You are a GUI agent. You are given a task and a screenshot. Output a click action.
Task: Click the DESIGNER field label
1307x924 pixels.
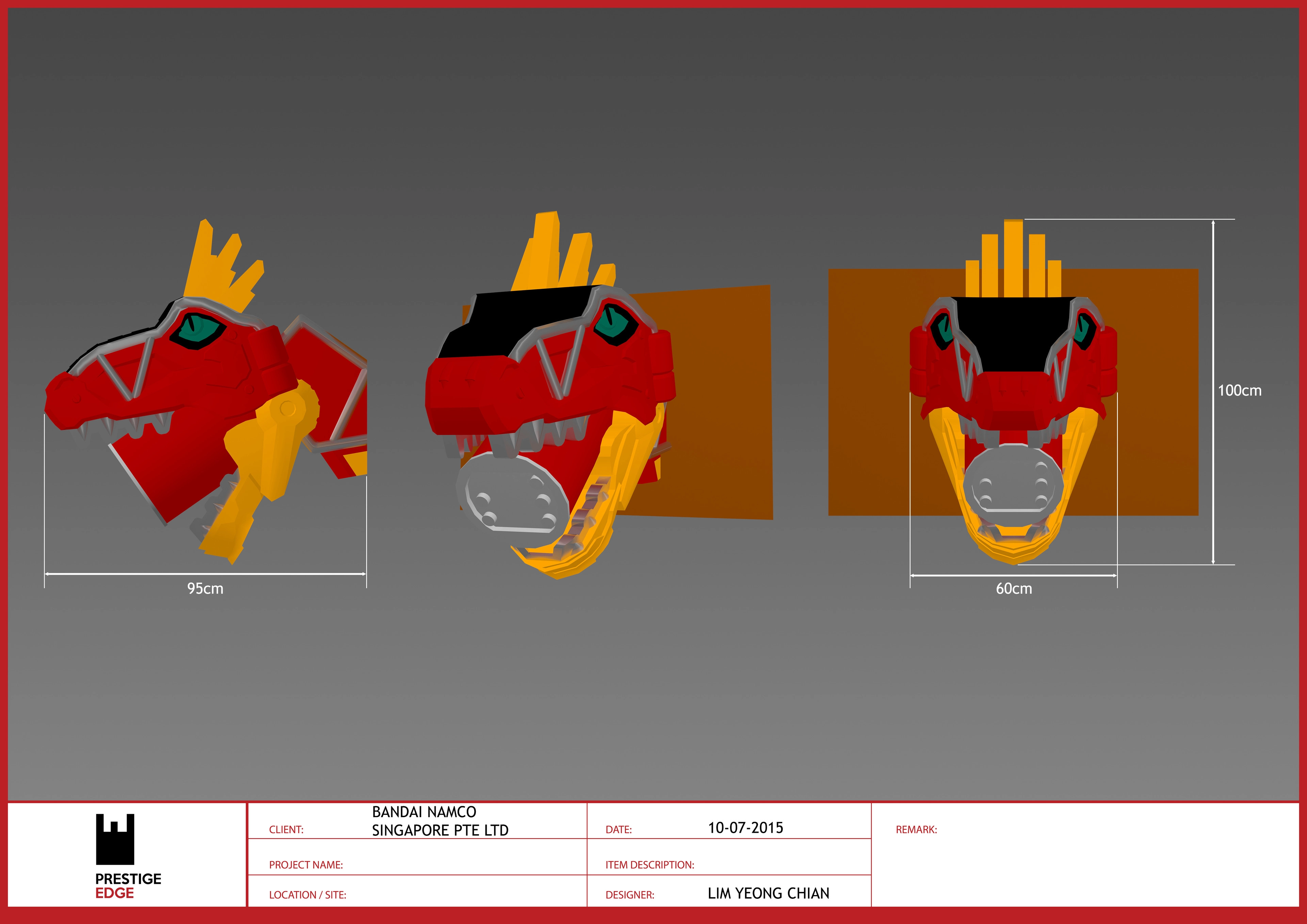tap(630, 895)
